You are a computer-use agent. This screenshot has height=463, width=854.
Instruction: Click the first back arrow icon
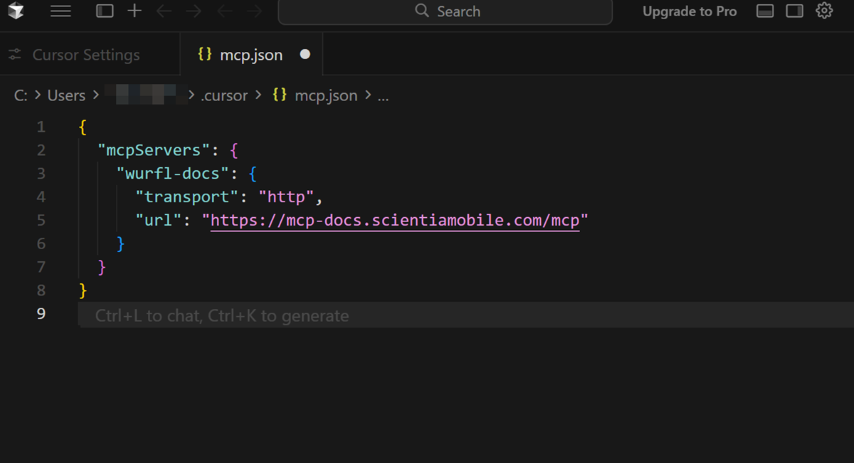pos(164,11)
